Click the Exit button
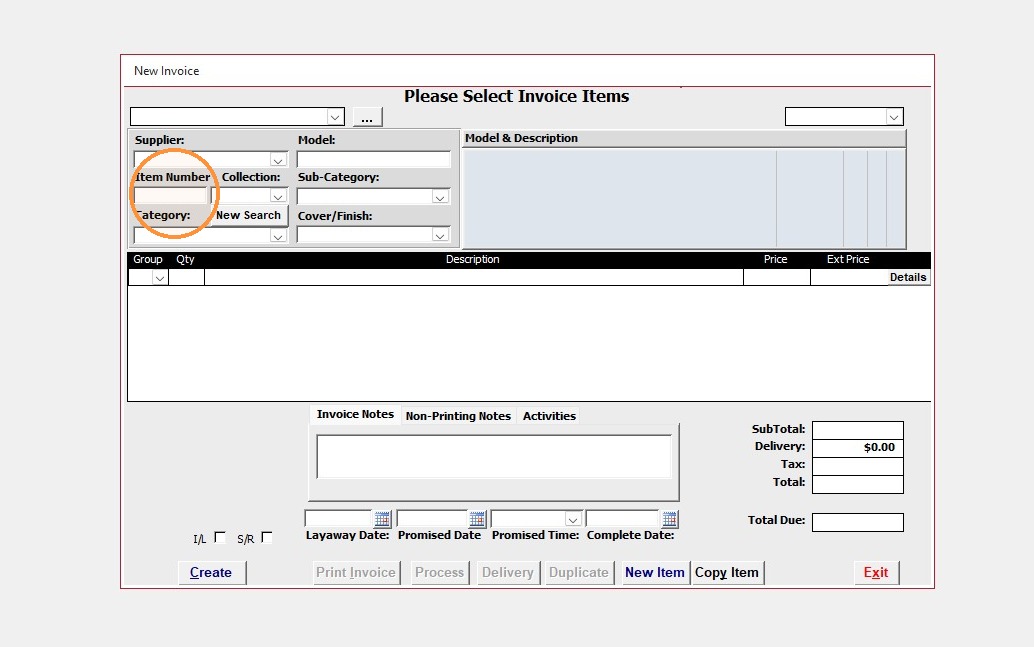Screen dimensions: 1034x647 coord(876,572)
